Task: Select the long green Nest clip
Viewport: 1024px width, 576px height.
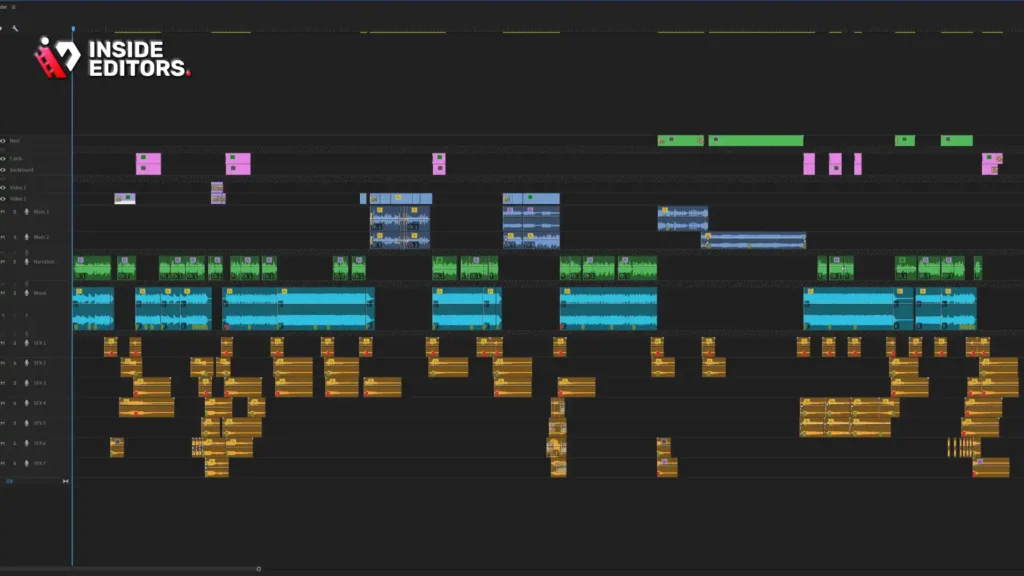Action: 756,140
